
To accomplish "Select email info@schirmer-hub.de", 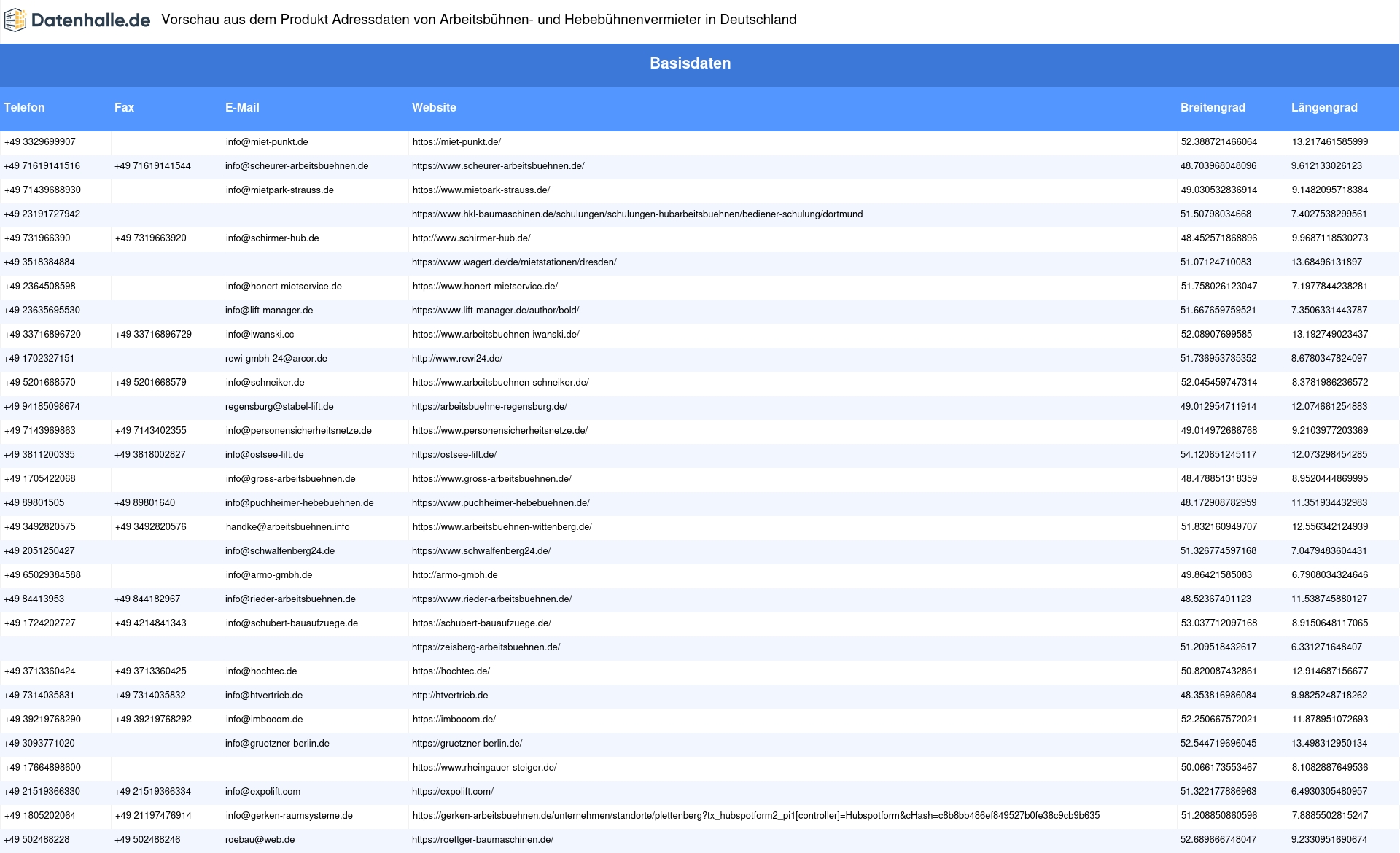I will pos(272,238).
